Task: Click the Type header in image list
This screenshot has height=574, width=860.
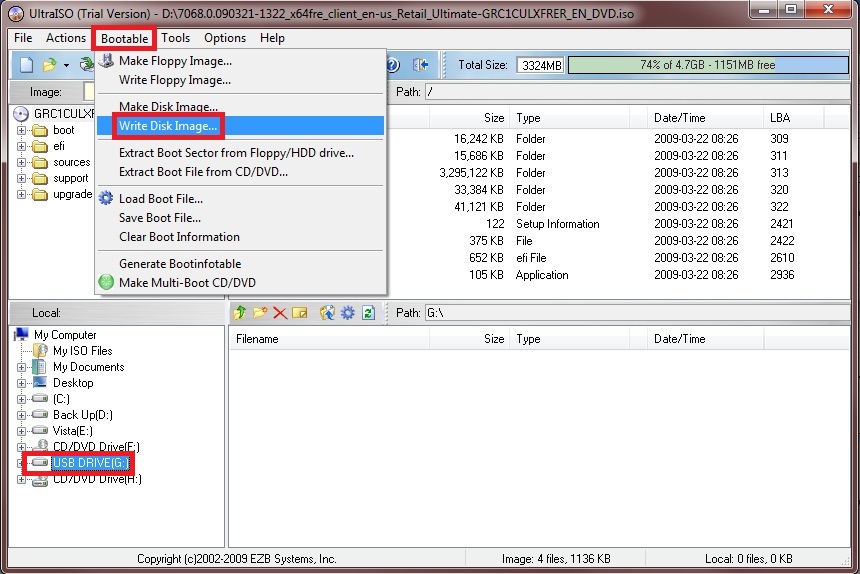Action: [x=570, y=118]
